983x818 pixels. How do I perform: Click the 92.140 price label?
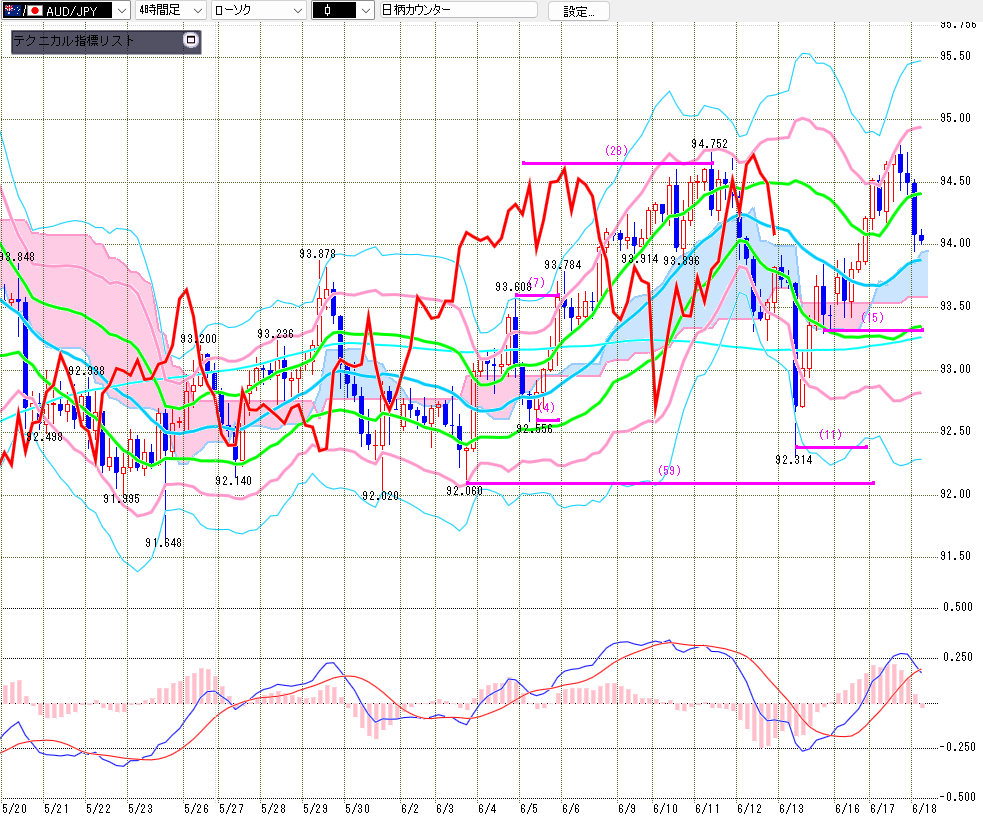pyautogui.click(x=233, y=481)
